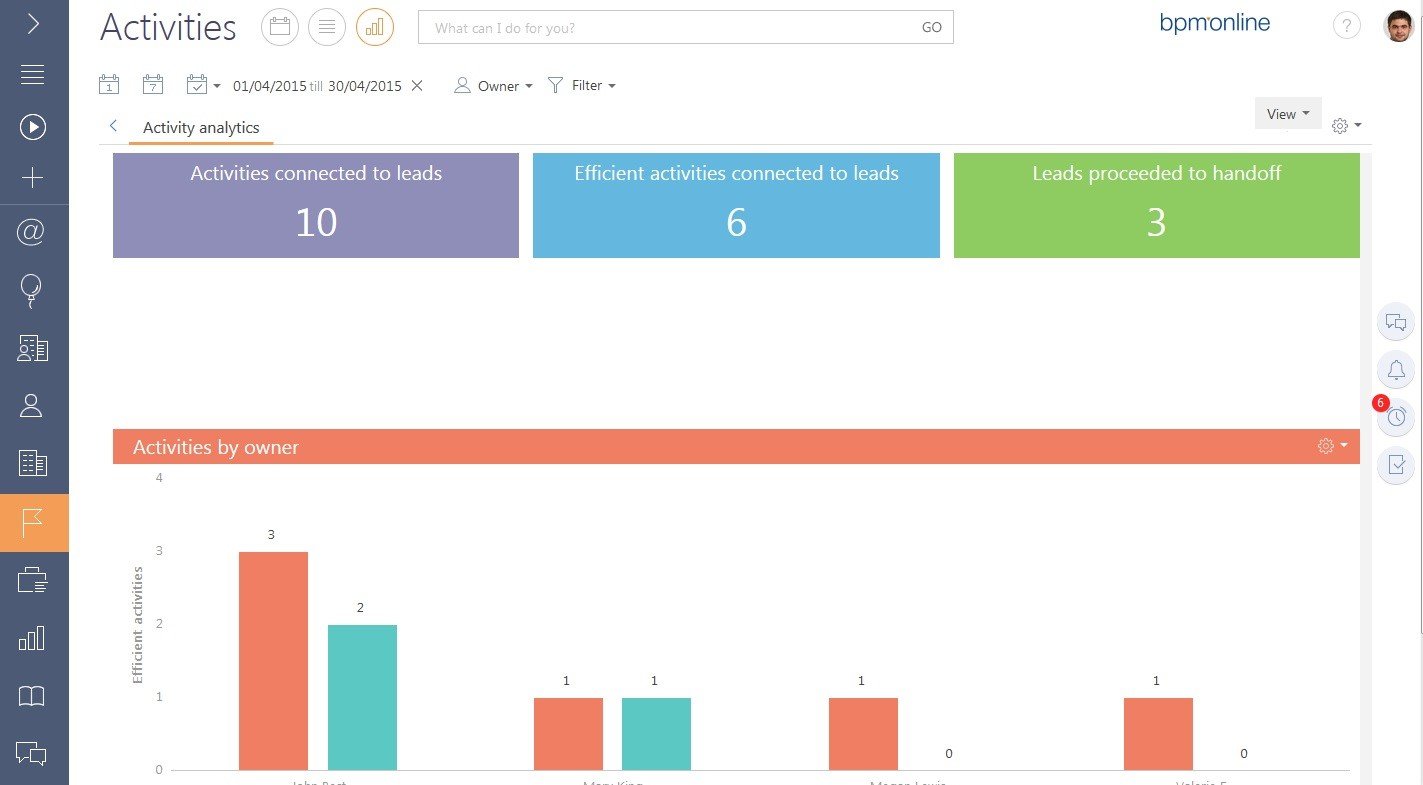
Task: Click the run process play icon
Action: click(x=32, y=127)
